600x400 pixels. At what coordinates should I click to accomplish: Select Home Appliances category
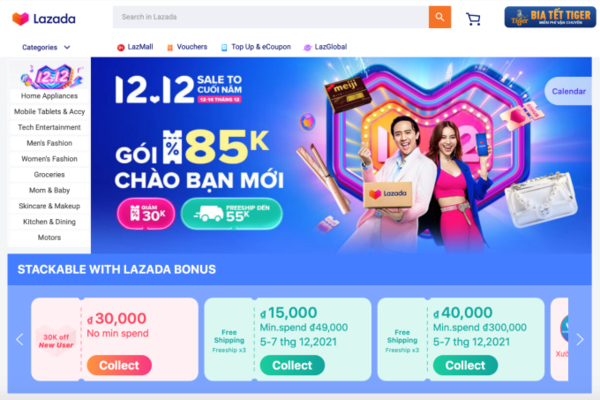[x=49, y=96]
